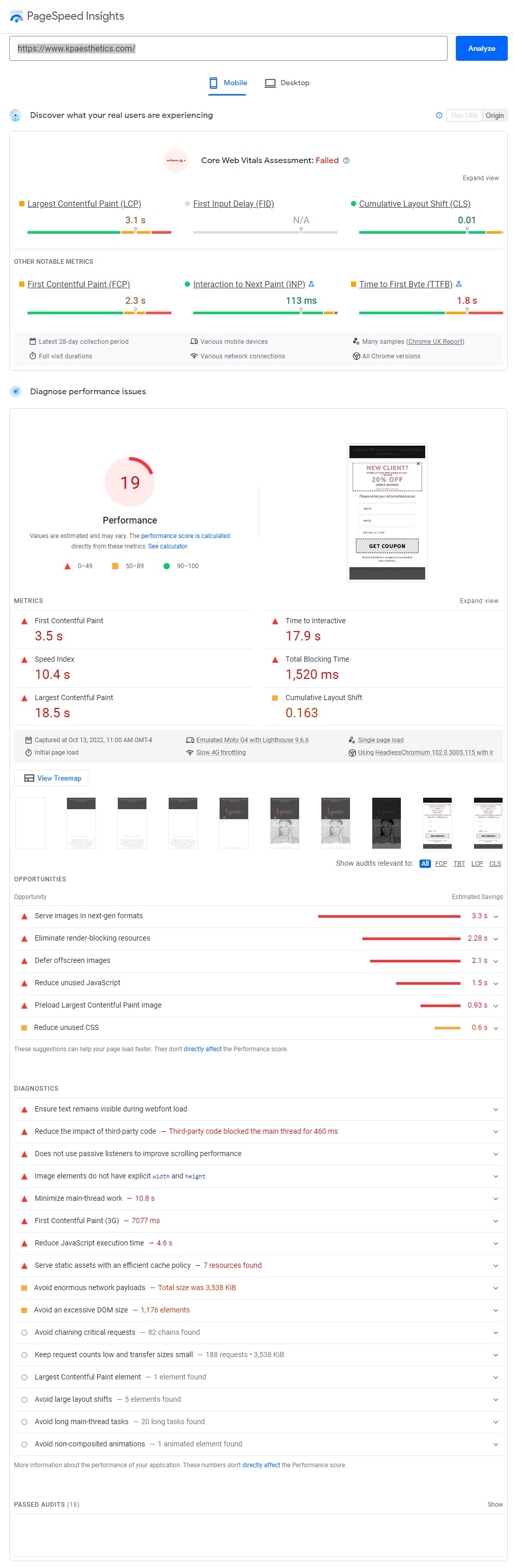Click the info icon beside This URL

click(439, 116)
